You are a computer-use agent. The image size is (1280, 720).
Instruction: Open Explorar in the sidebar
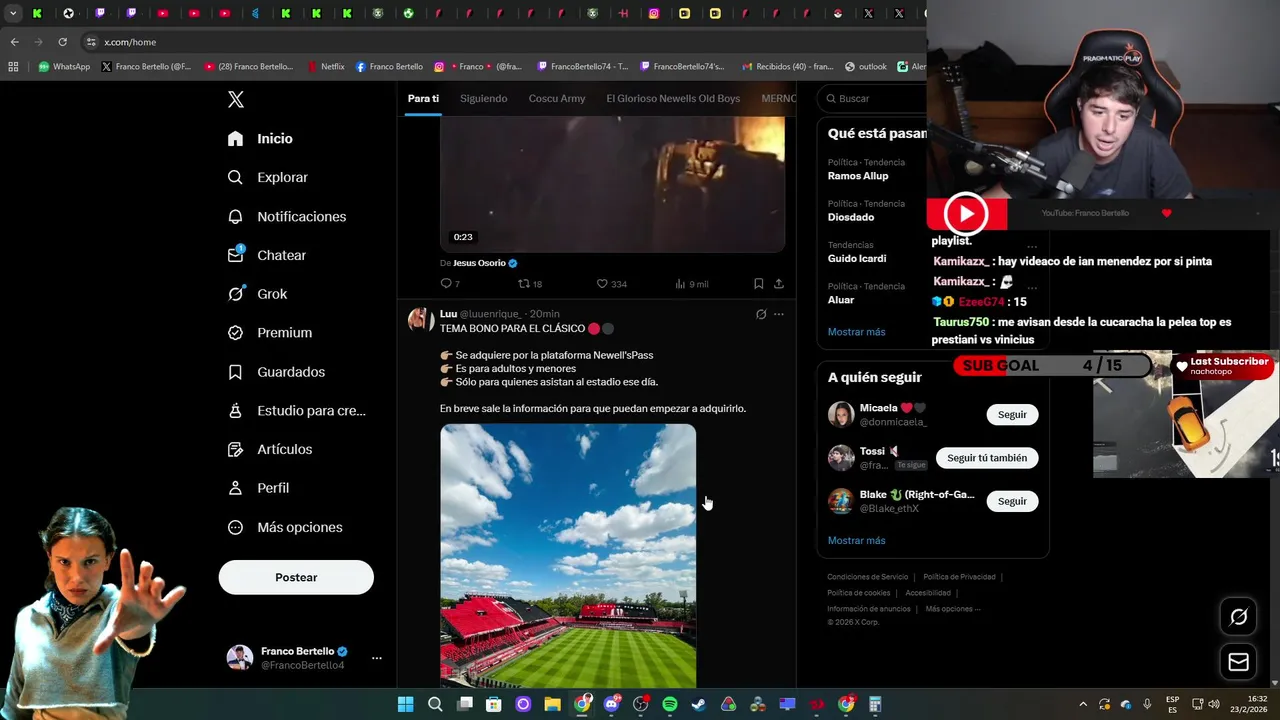(x=267, y=177)
